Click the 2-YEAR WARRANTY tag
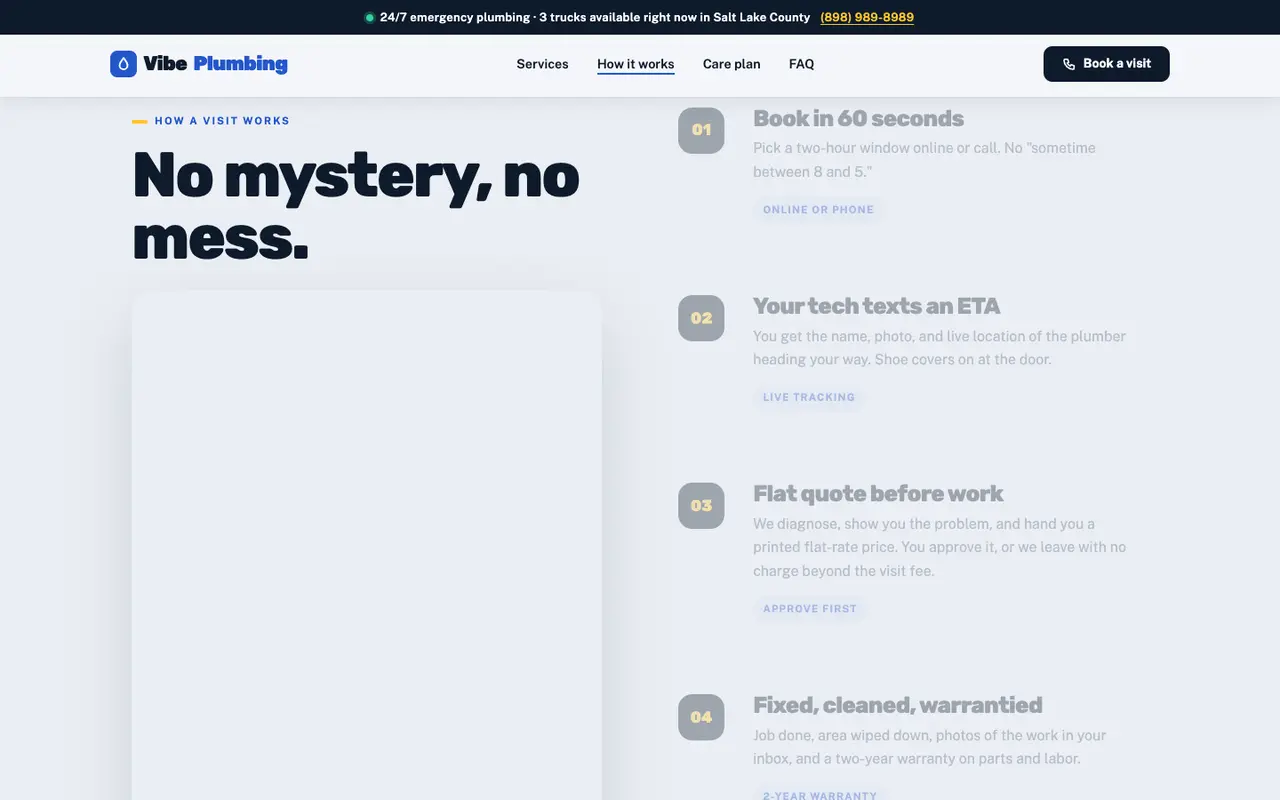Image resolution: width=1280 pixels, height=800 pixels. coord(820,794)
